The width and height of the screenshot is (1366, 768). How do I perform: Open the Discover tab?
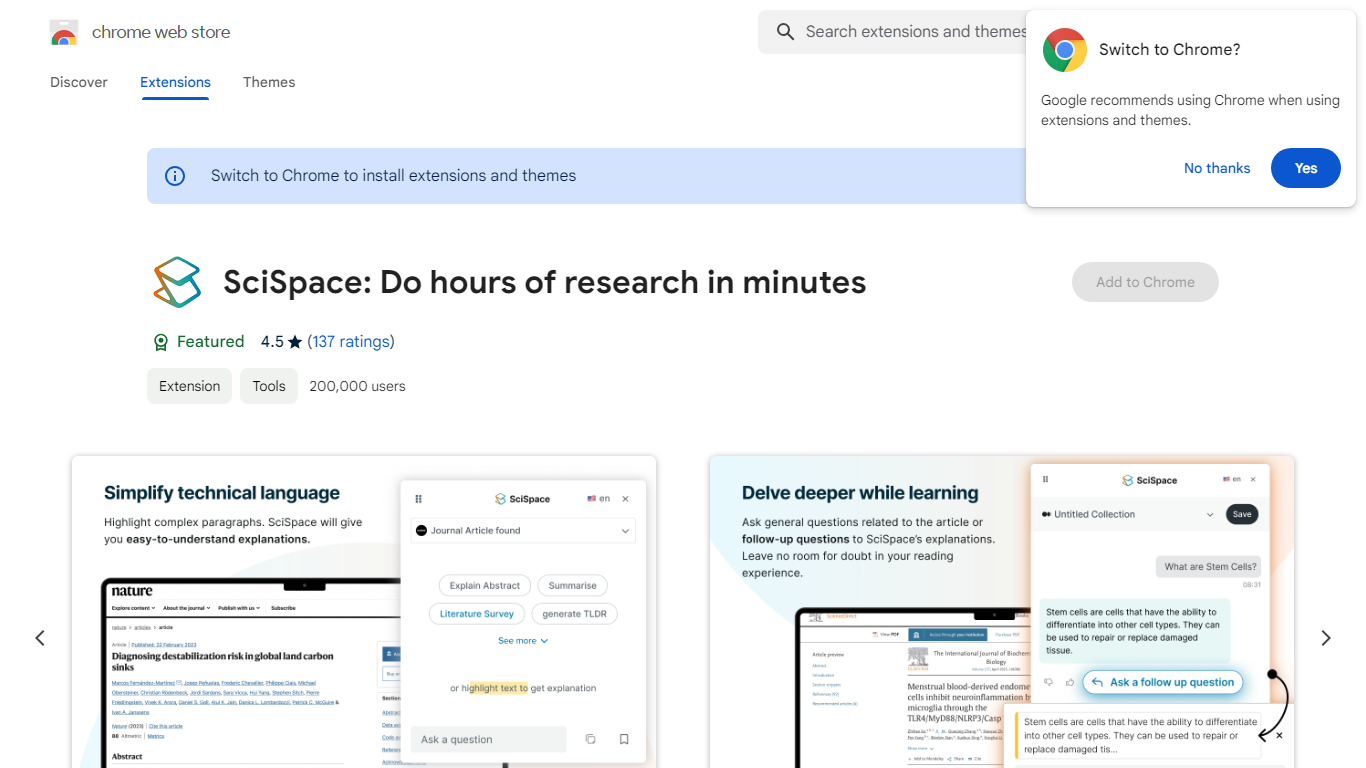[x=79, y=82]
